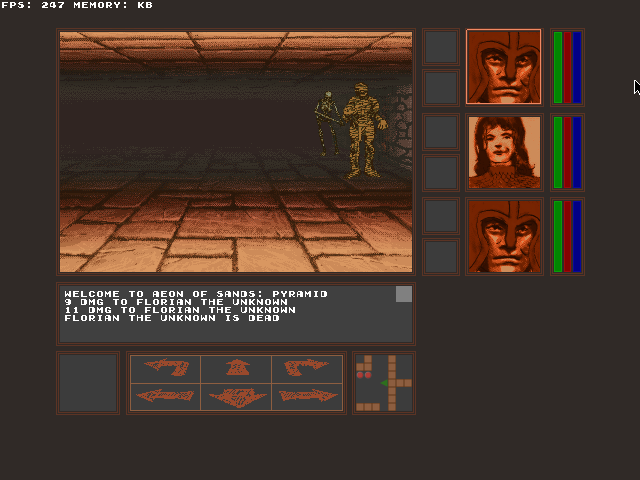Click the green bar of the woman character
Viewport: 640px width, 480px height.
coord(558,152)
